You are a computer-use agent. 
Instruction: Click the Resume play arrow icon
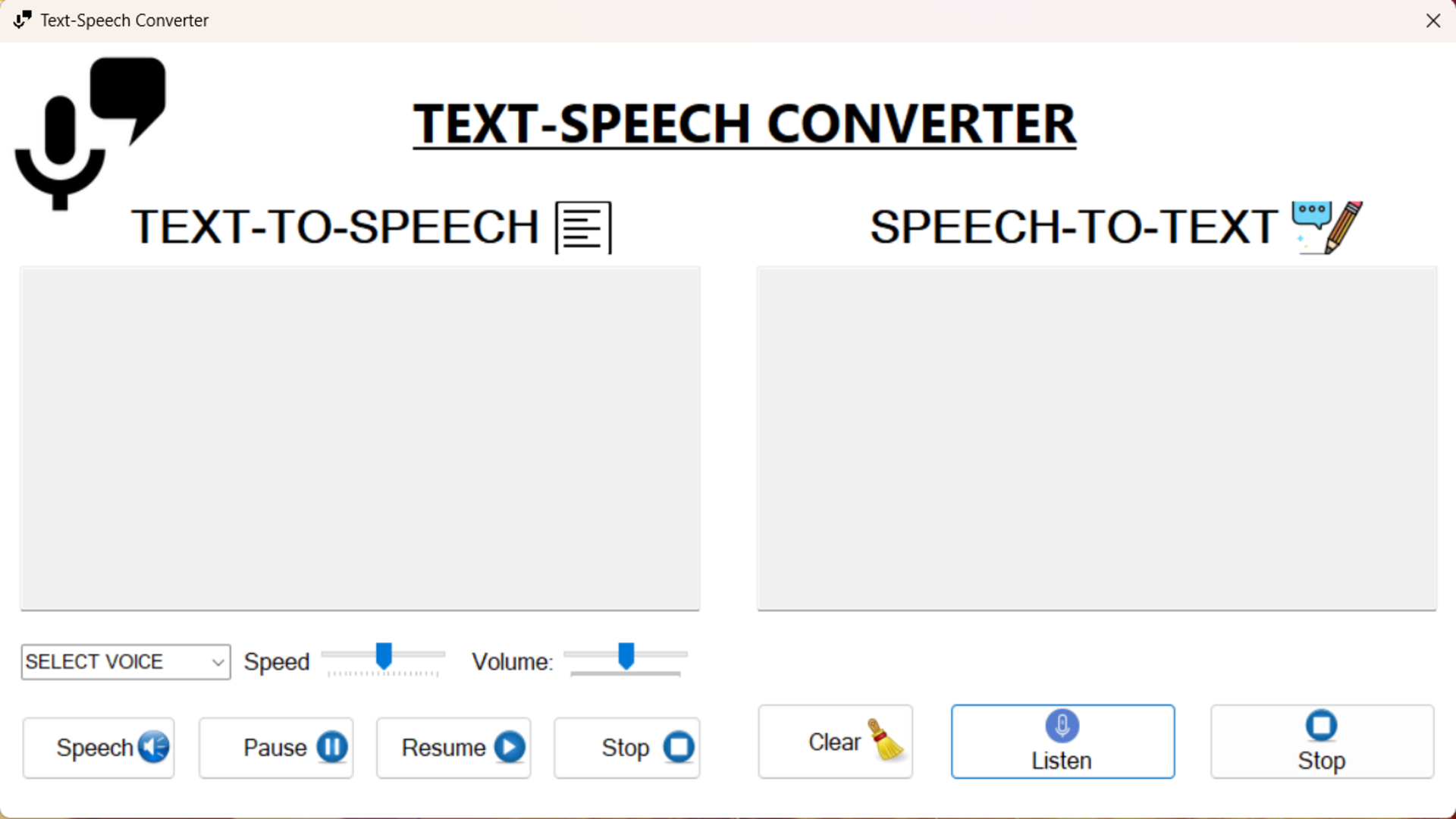[509, 746]
